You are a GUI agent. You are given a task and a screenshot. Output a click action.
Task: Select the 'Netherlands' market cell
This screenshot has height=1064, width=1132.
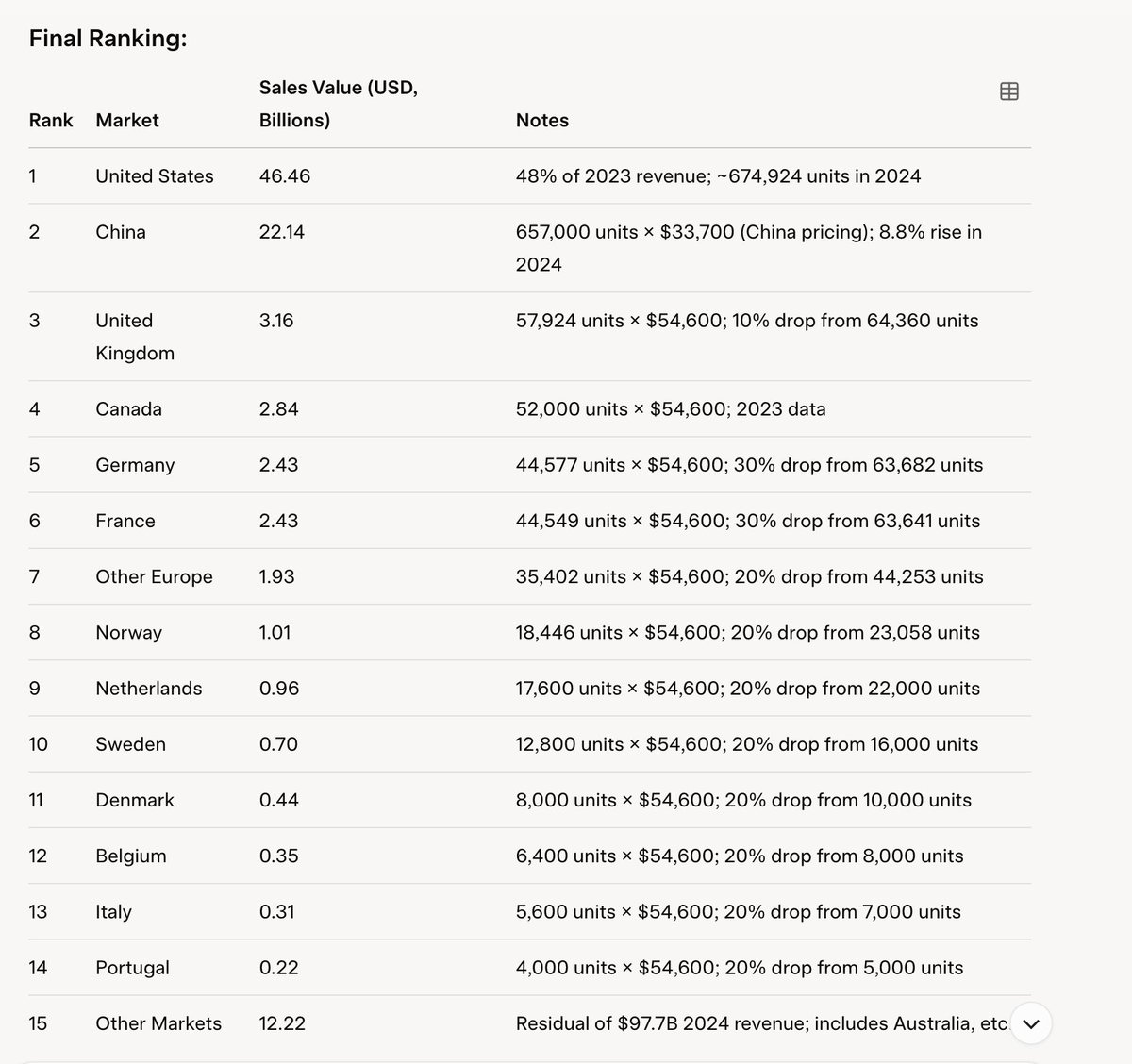[149, 689]
